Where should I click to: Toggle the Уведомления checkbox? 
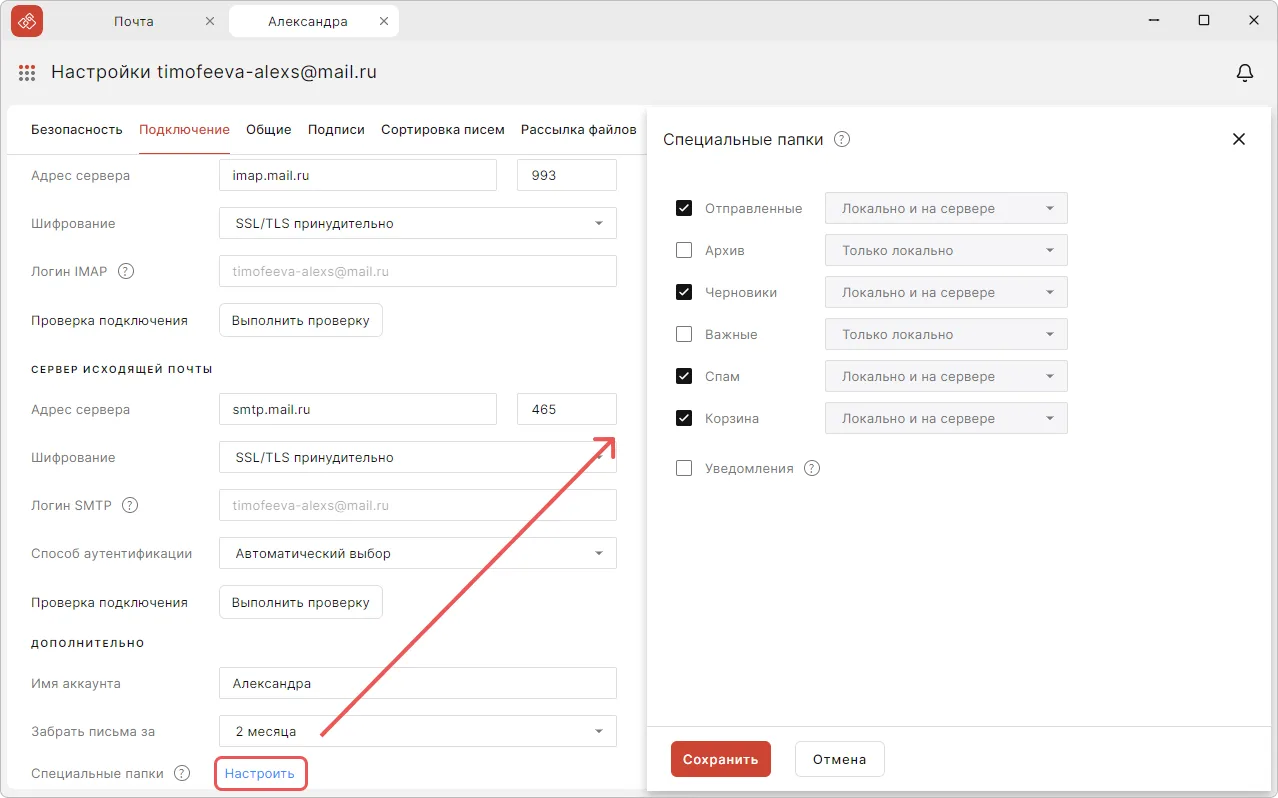(x=684, y=468)
